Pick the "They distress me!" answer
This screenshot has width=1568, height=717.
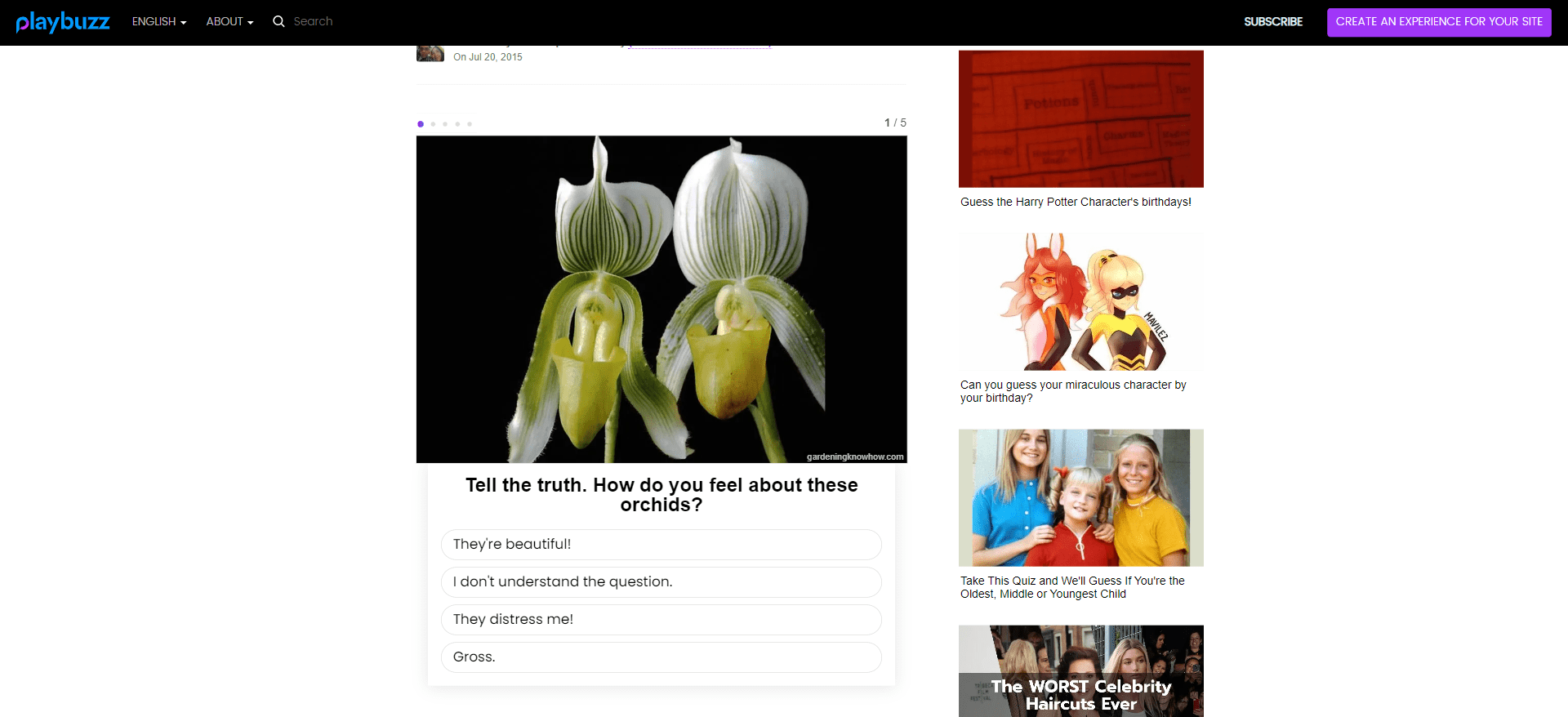(x=661, y=620)
